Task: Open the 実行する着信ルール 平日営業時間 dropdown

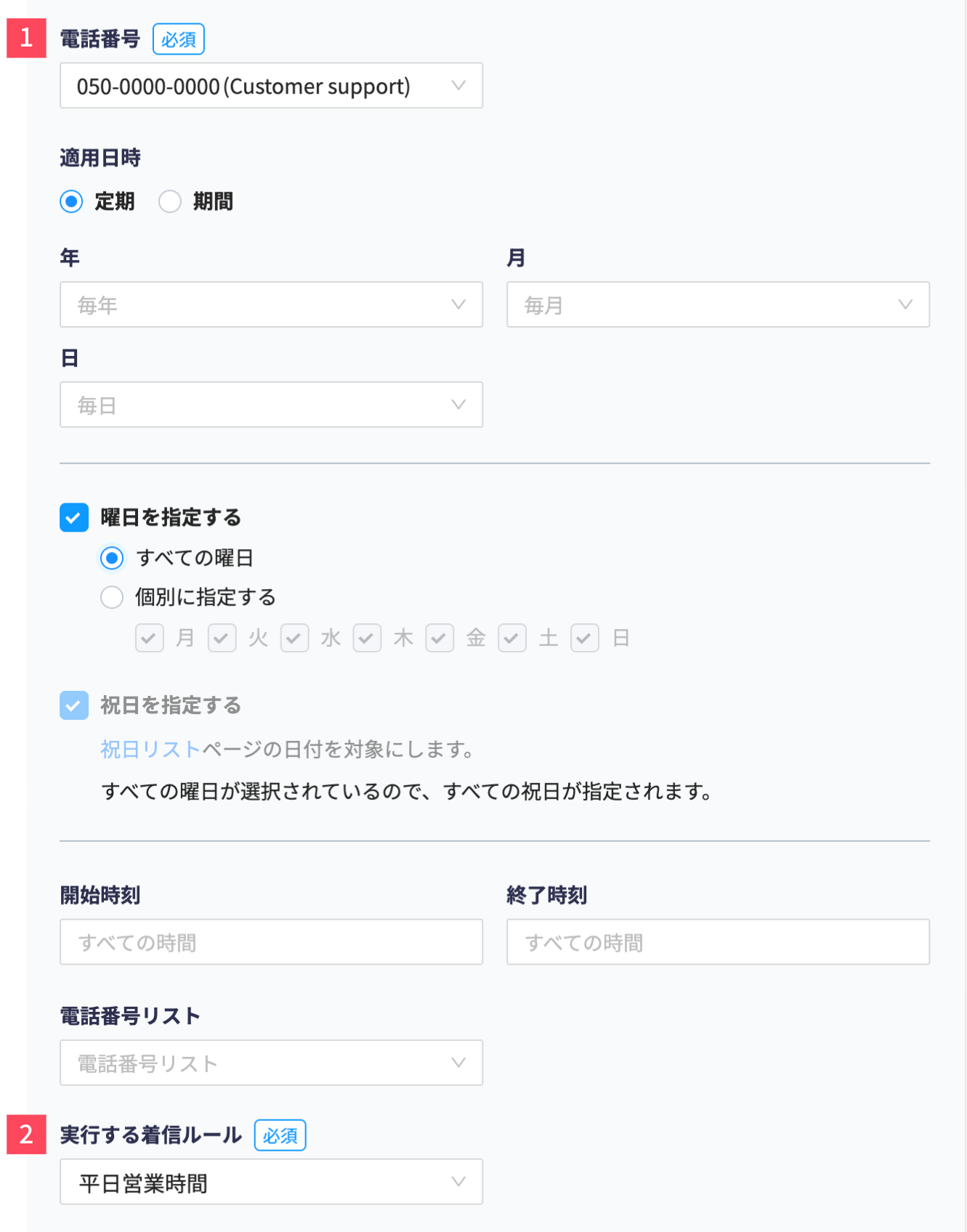Action: pos(271,1182)
